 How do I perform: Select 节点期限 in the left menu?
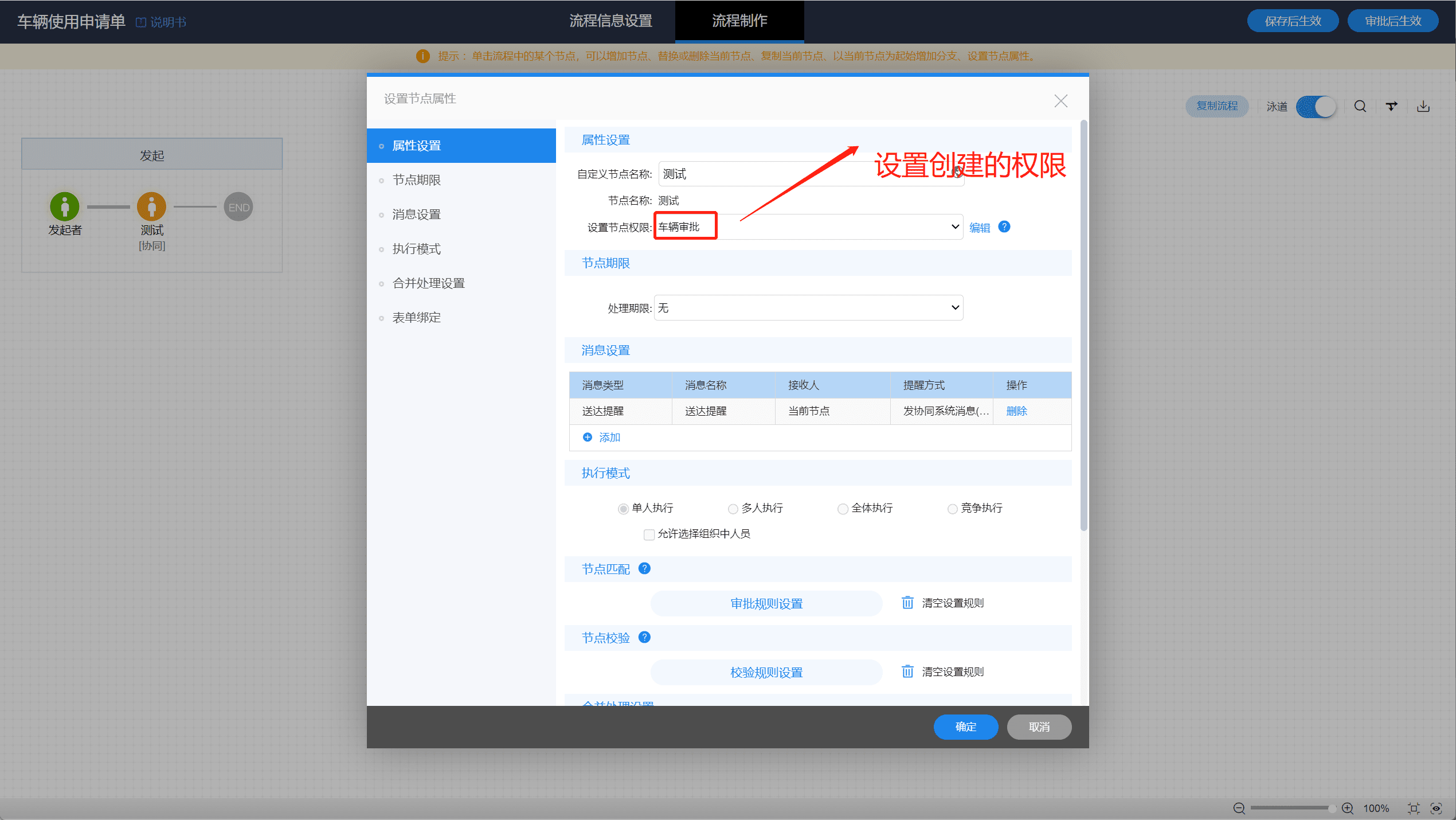[x=461, y=180]
